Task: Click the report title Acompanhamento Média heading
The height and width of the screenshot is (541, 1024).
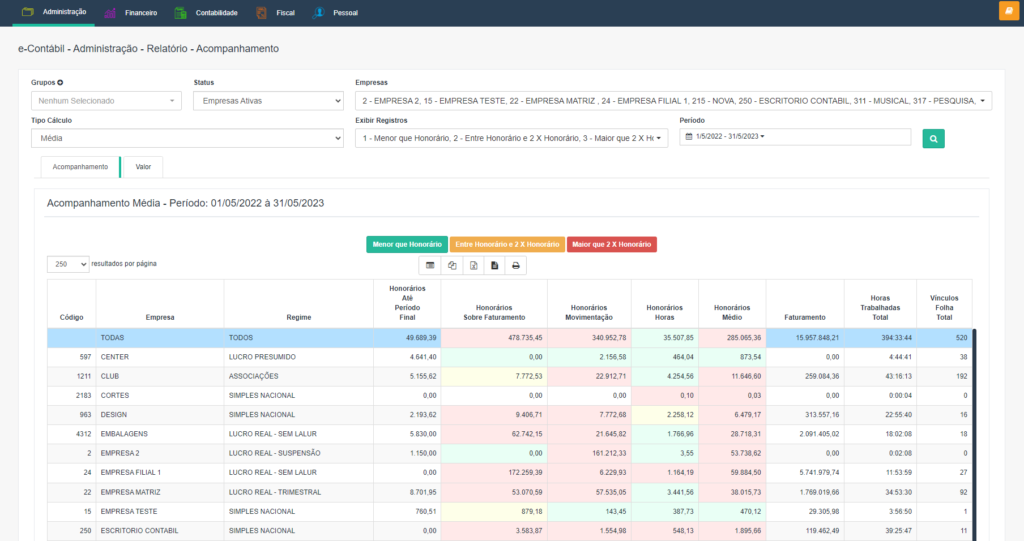Action: pos(185,203)
